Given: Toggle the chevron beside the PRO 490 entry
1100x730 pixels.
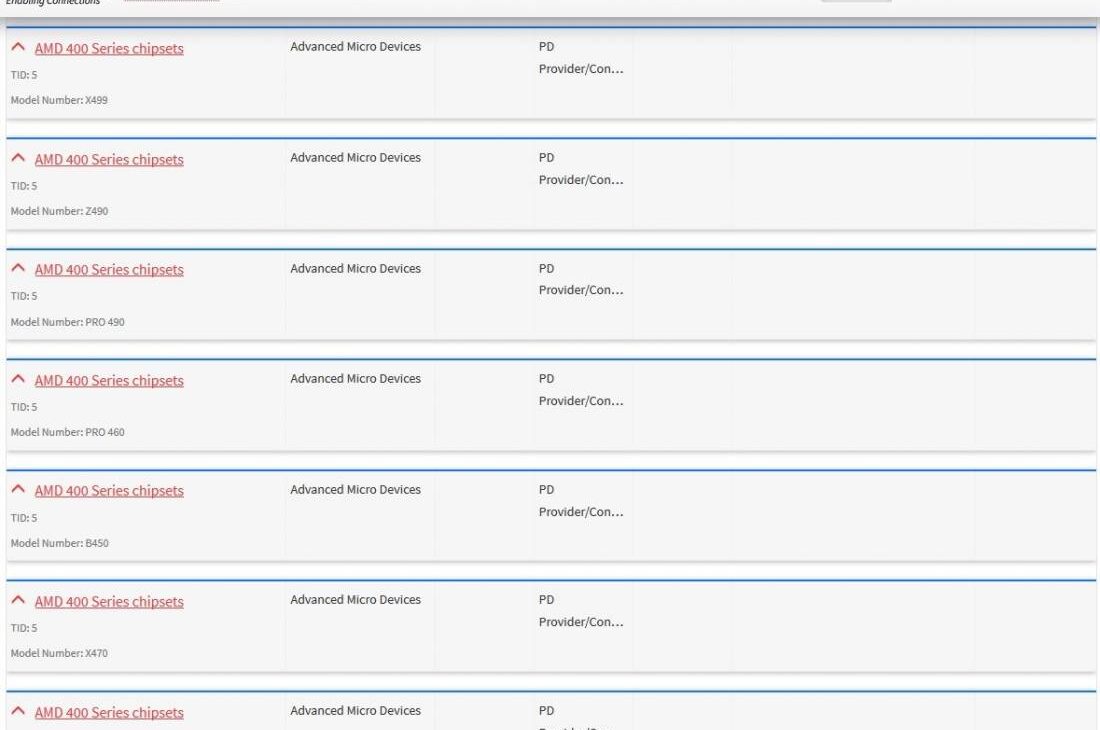Looking at the screenshot, I should coord(18,269).
